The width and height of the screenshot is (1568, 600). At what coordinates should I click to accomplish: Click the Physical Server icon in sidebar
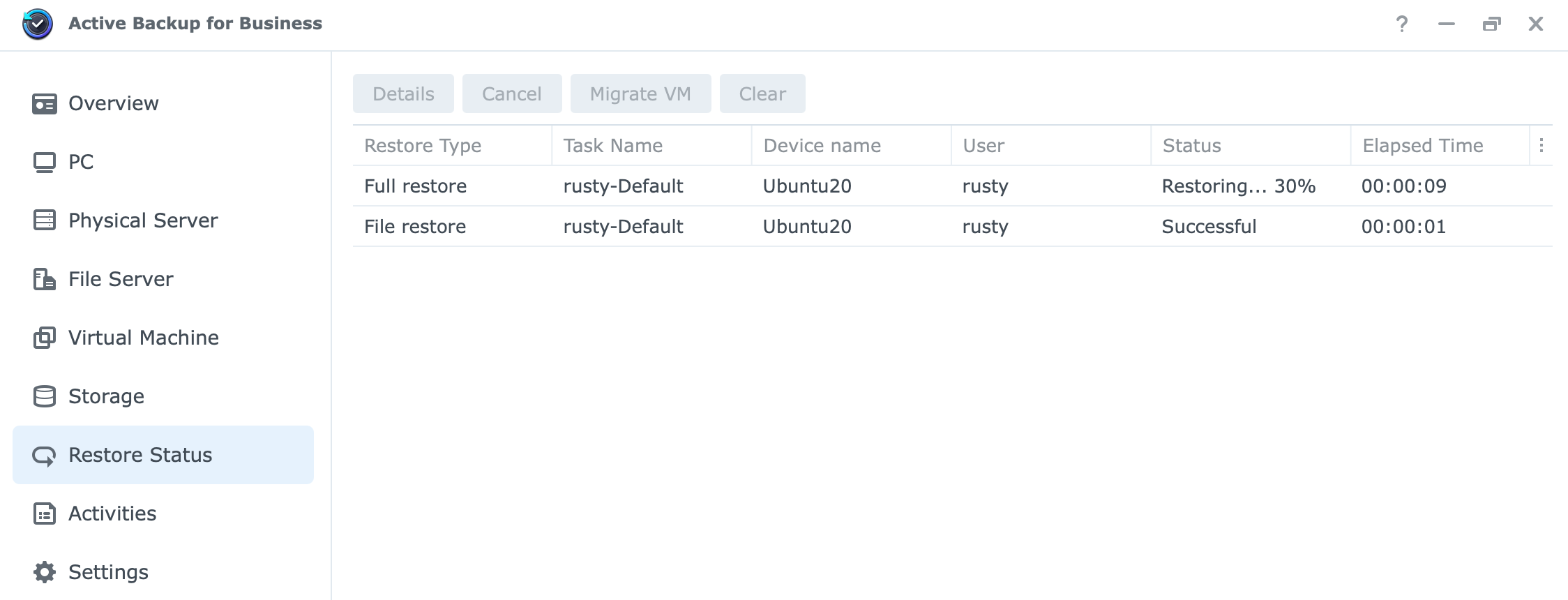click(x=45, y=220)
